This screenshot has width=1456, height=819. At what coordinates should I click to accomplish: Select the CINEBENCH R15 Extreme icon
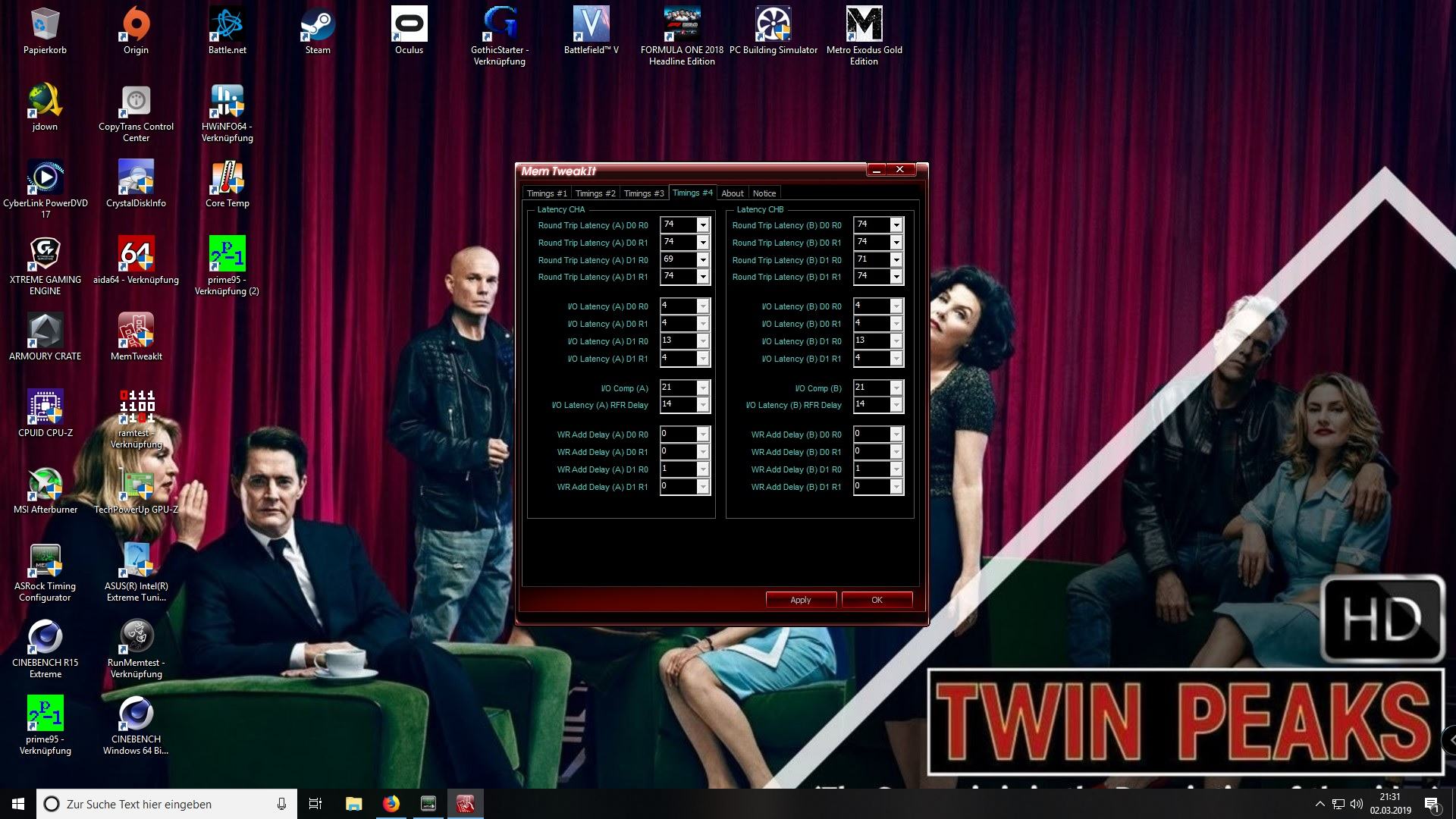click(x=45, y=649)
